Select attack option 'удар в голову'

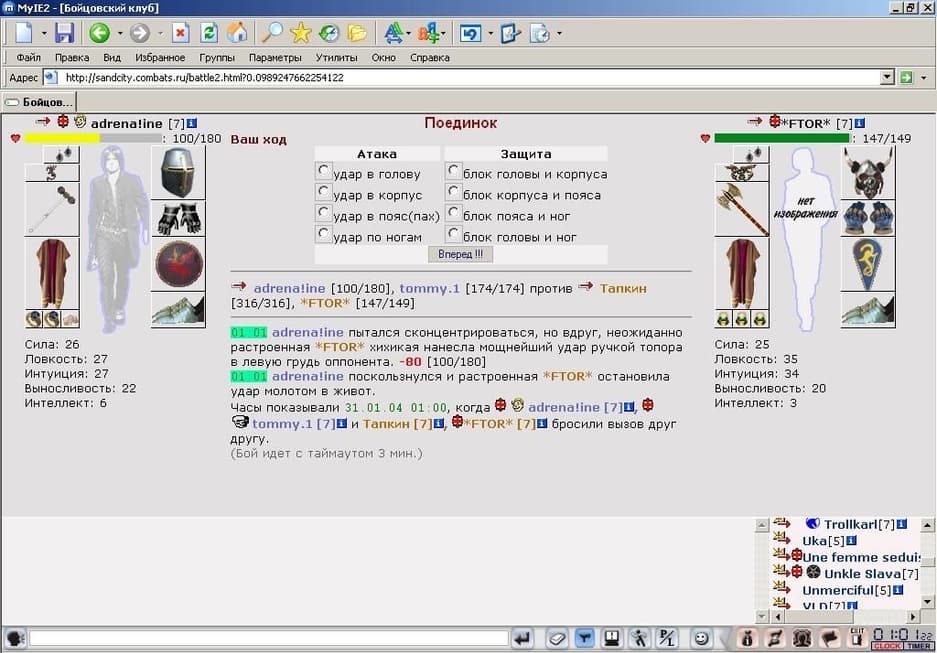323,171
